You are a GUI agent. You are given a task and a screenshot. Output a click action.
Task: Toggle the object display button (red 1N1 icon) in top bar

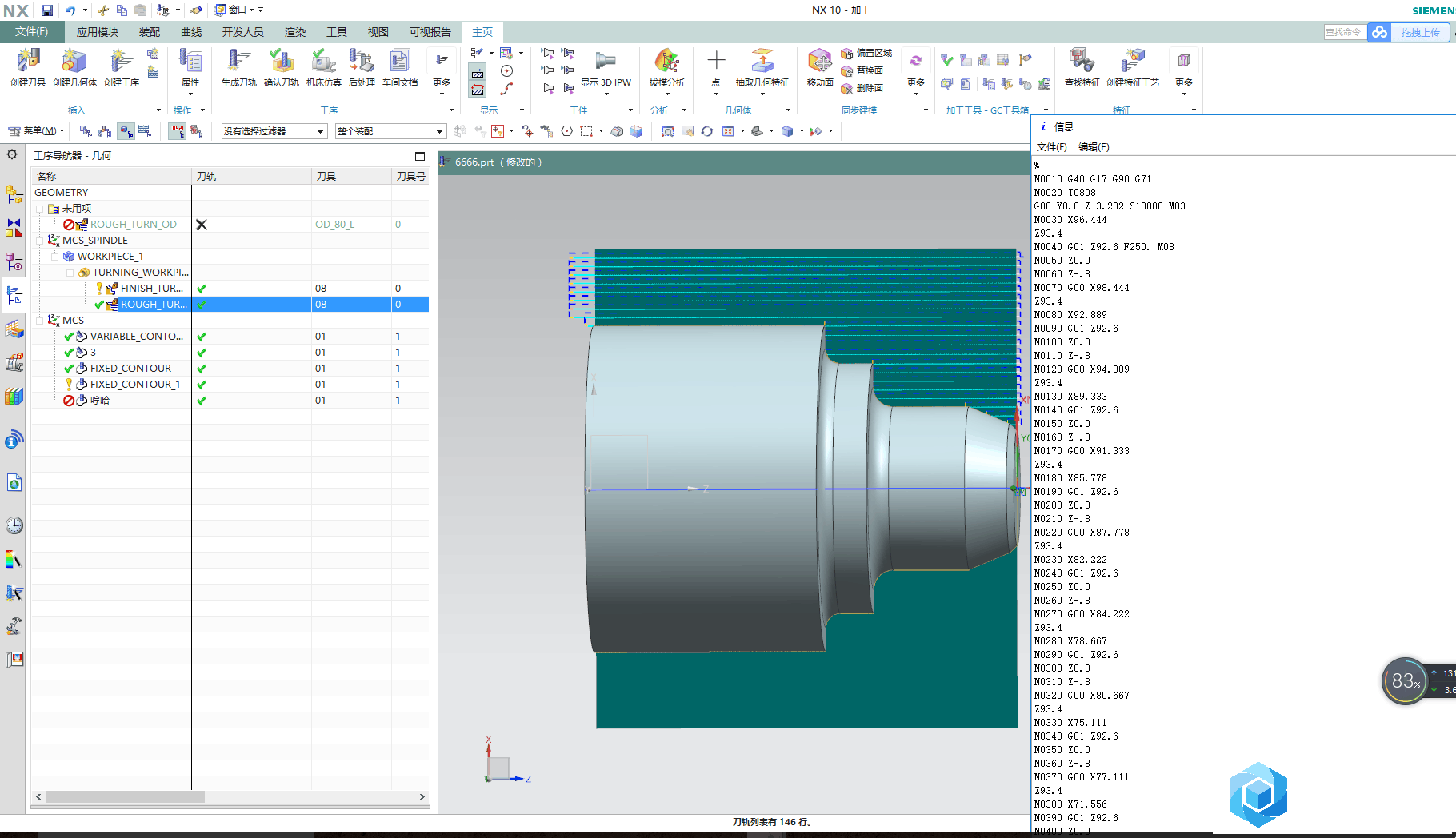pyautogui.click(x=177, y=131)
